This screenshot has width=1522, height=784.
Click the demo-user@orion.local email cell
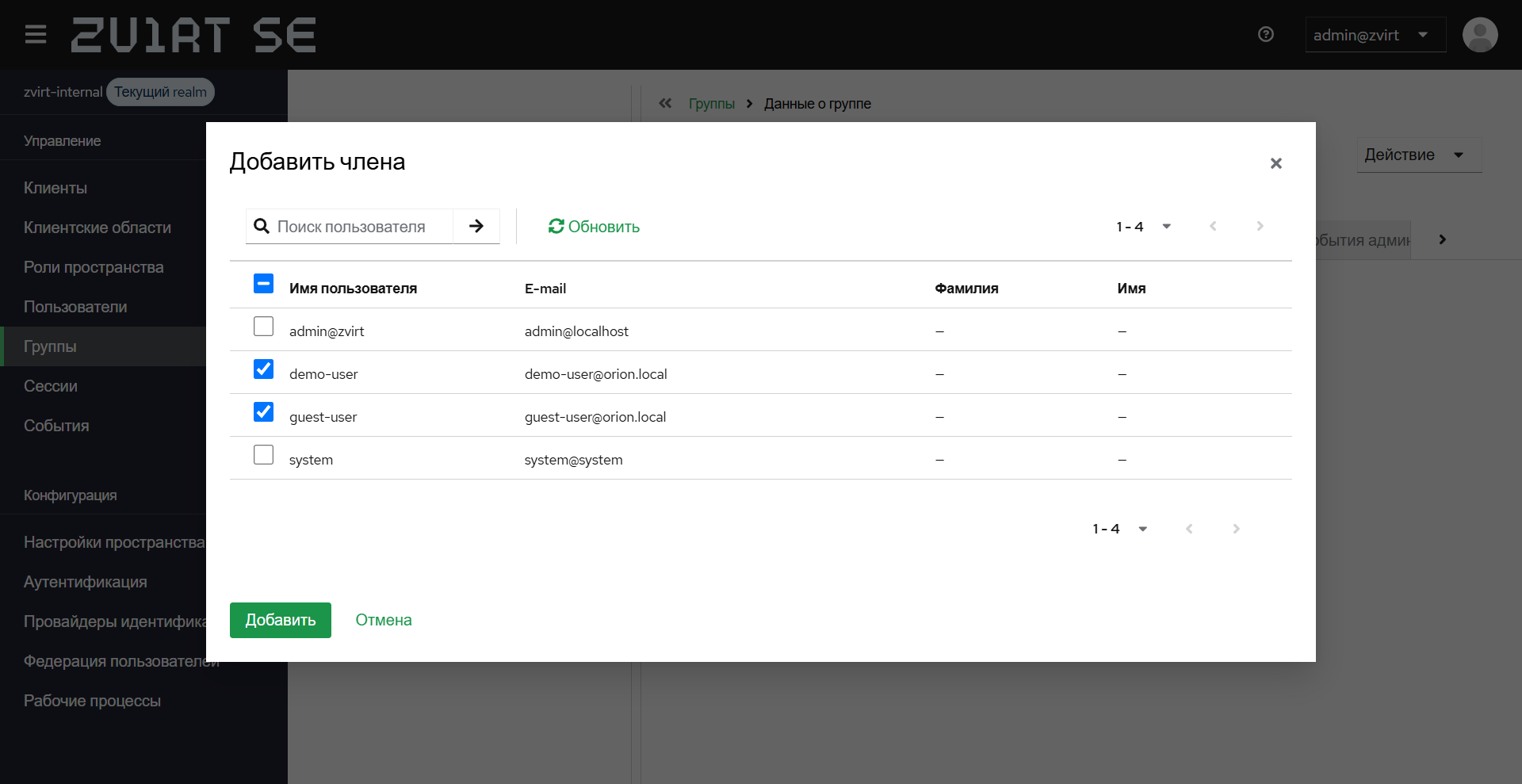(596, 374)
